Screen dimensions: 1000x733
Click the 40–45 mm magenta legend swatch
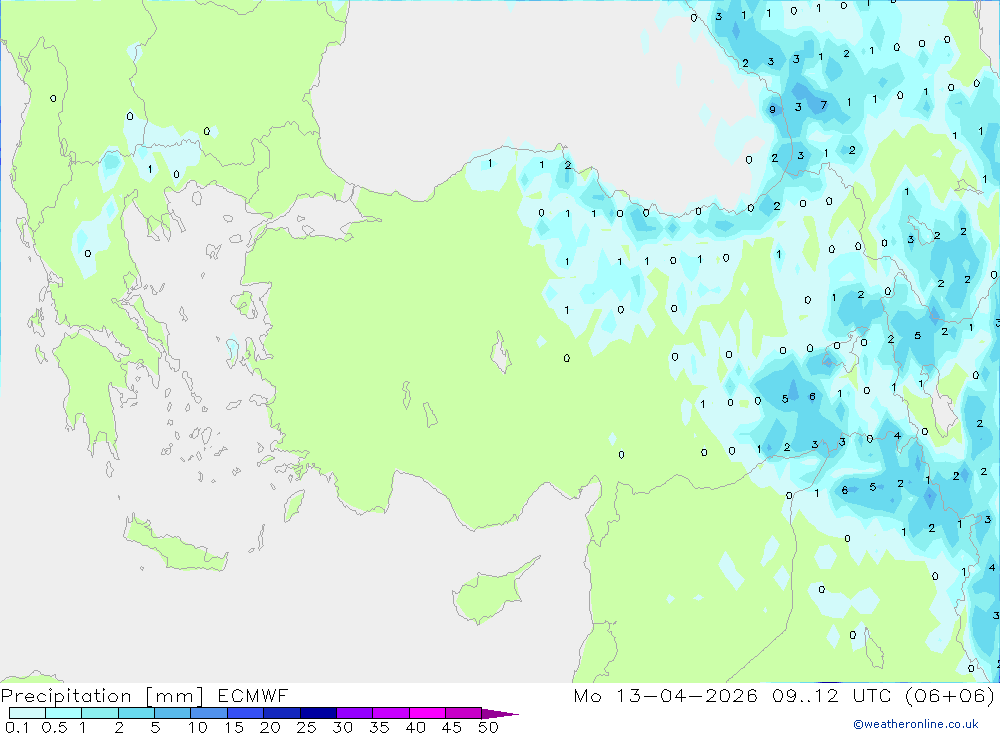click(x=427, y=713)
